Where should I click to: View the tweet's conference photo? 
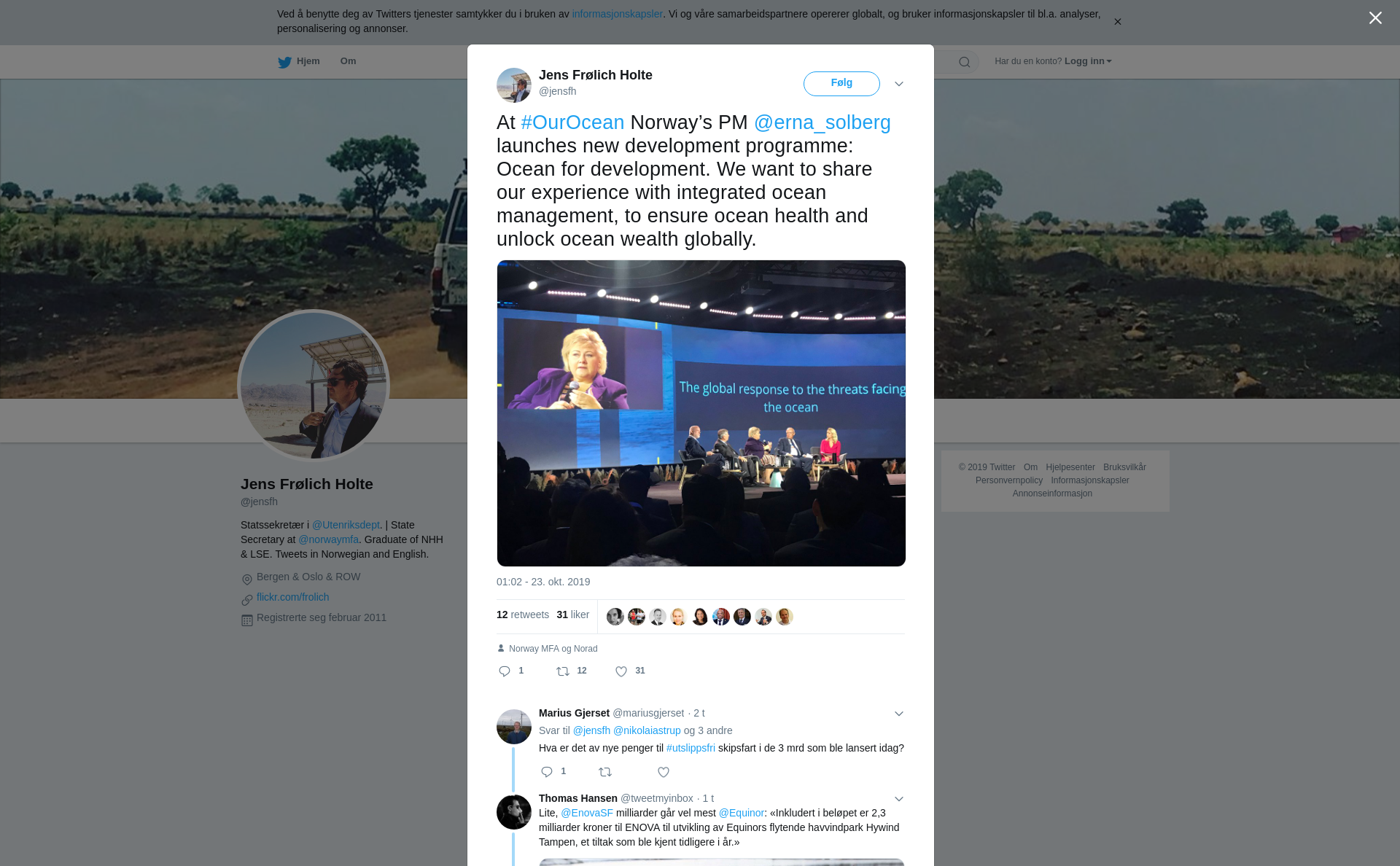point(701,413)
